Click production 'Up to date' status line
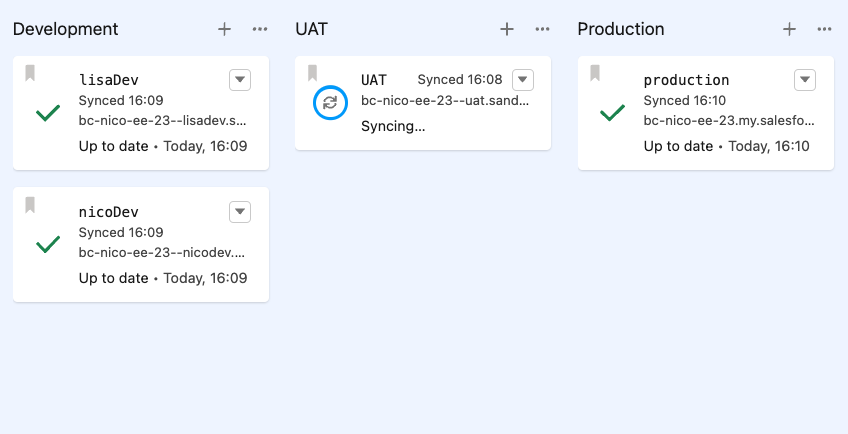 coord(727,146)
